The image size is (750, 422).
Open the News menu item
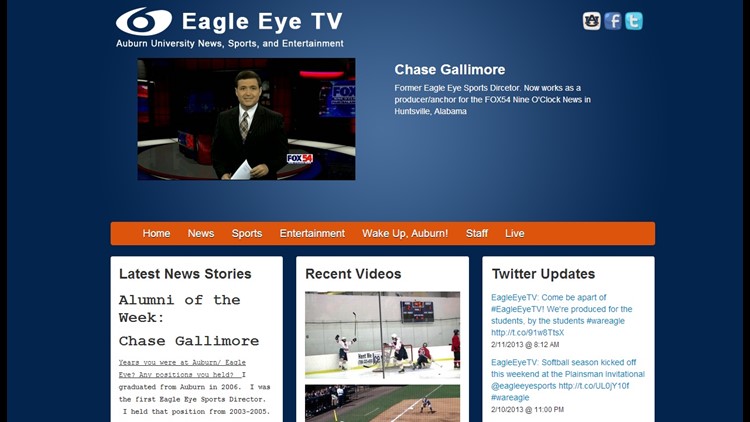coord(201,233)
